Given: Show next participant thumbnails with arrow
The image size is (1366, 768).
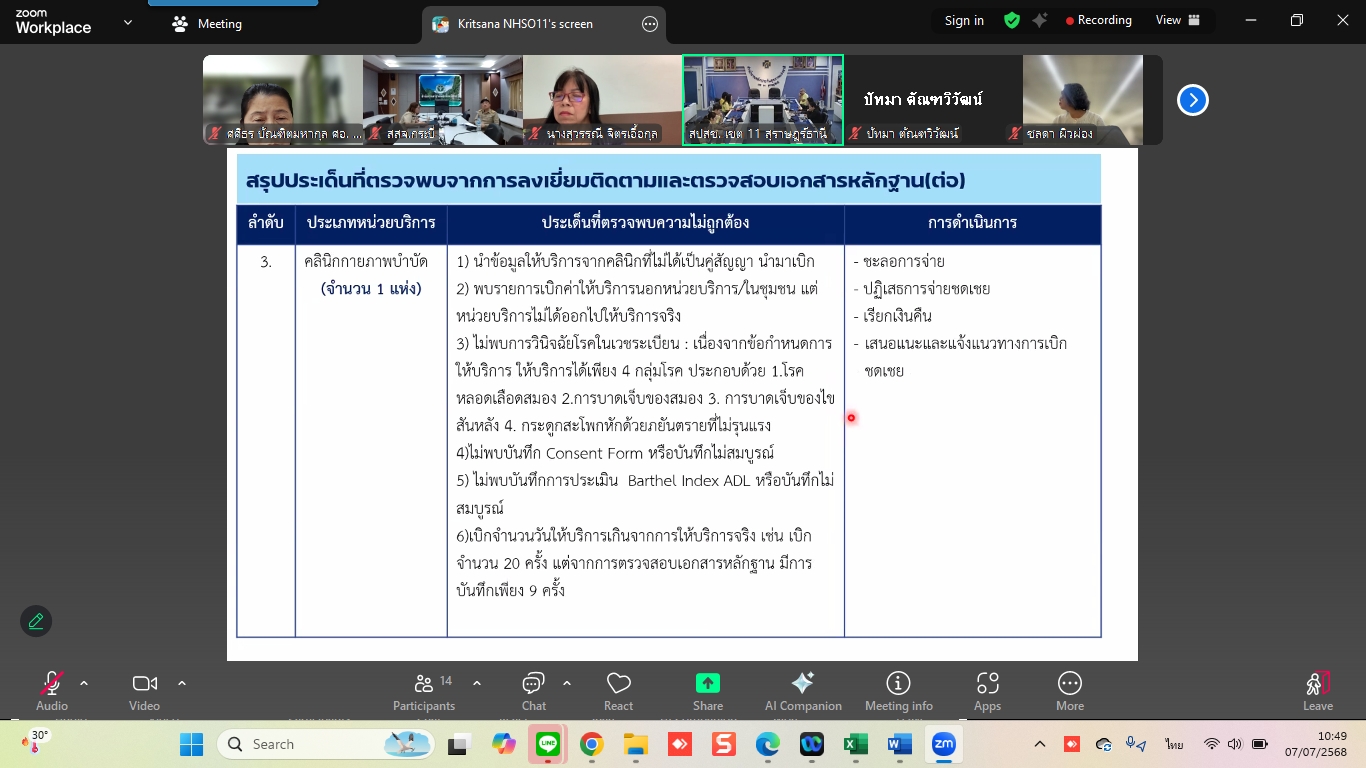Looking at the screenshot, I should coord(1192,100).
